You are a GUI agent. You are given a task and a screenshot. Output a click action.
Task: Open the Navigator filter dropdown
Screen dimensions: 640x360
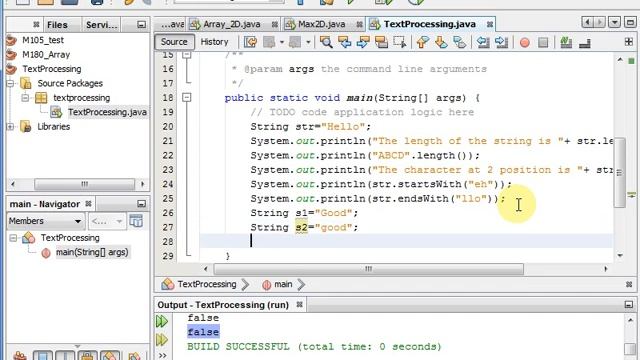(x=107, y=221)
